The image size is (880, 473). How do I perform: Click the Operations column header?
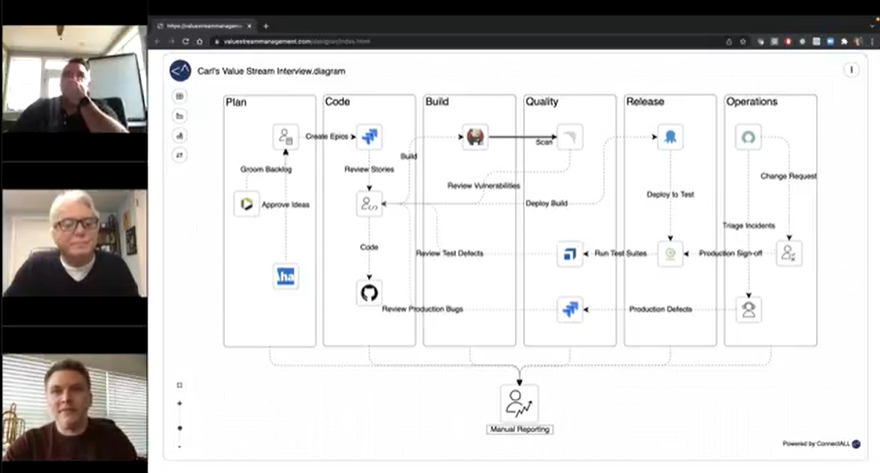coord(751,102)
